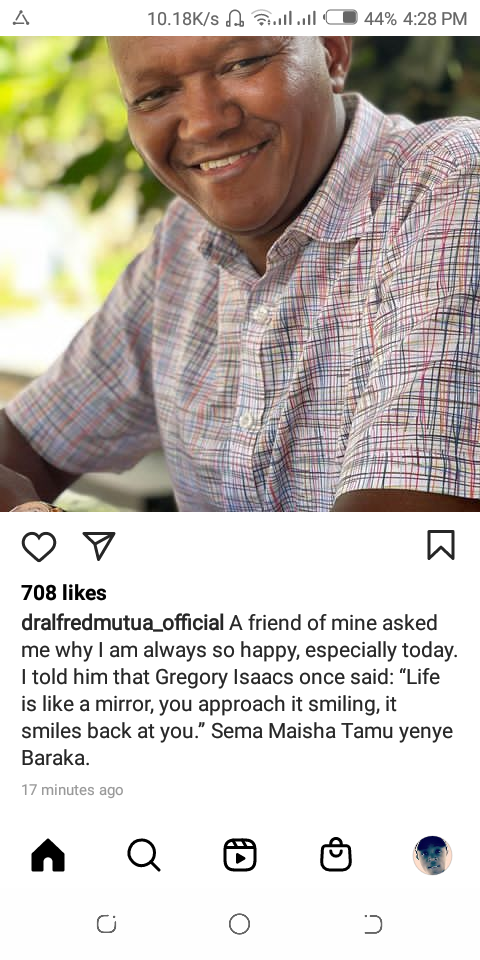
Task: Tap the Android home circle button
Action: 239,924
